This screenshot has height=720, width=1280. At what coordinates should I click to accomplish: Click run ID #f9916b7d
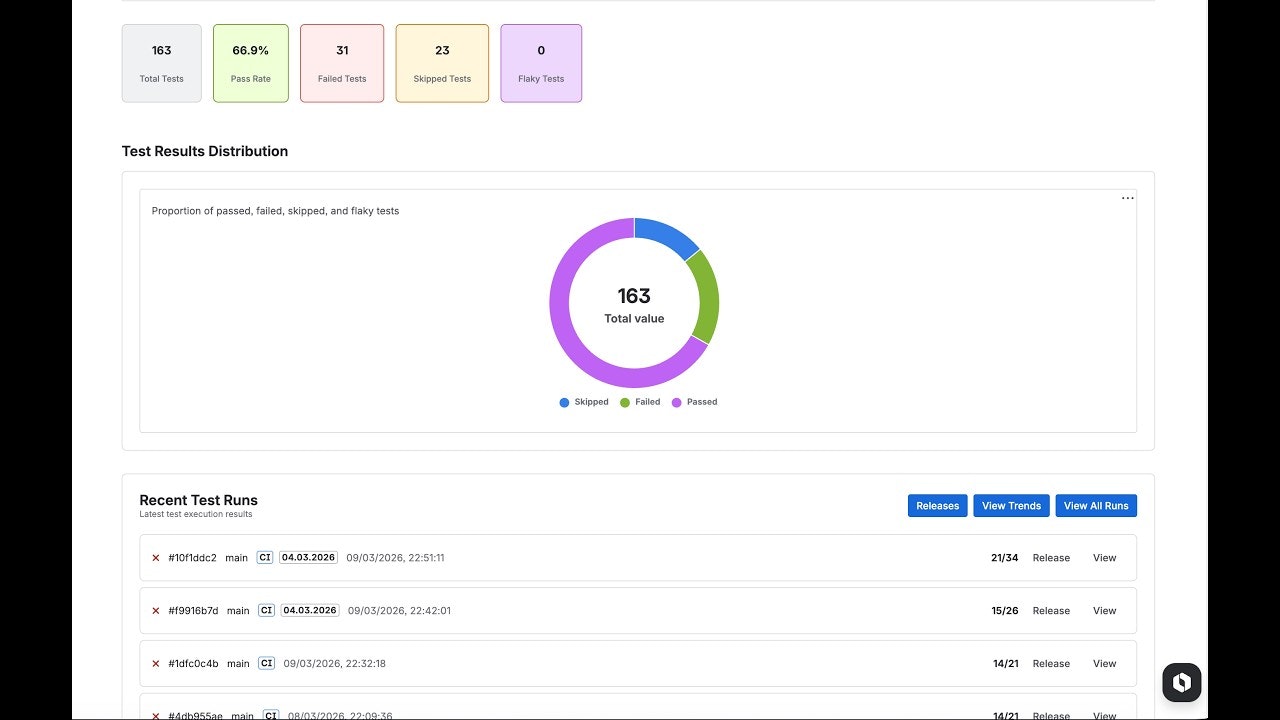[x=193, y=611]
